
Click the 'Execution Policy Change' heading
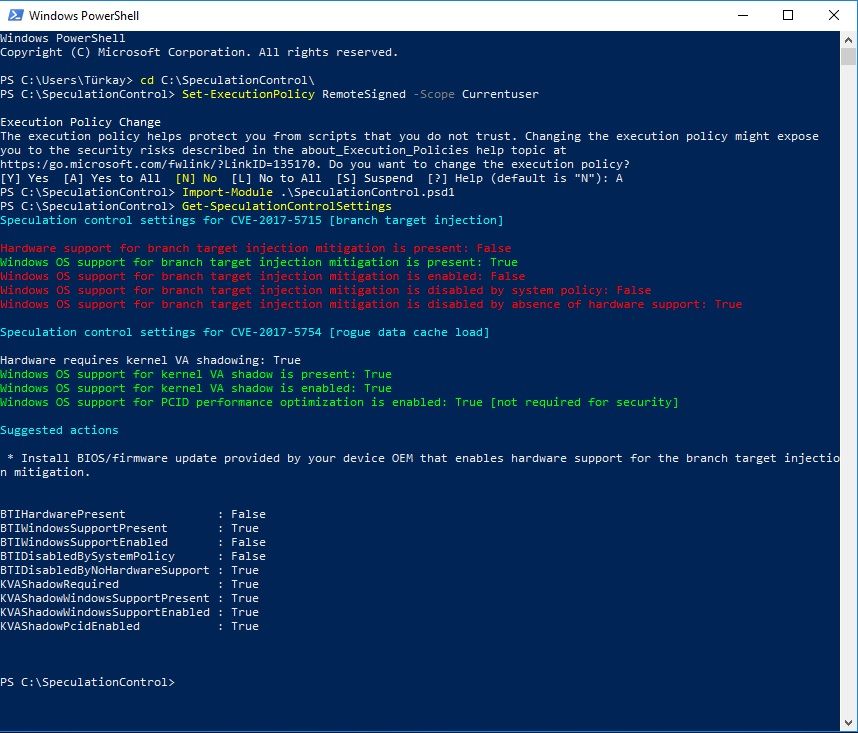click(80, 122)
